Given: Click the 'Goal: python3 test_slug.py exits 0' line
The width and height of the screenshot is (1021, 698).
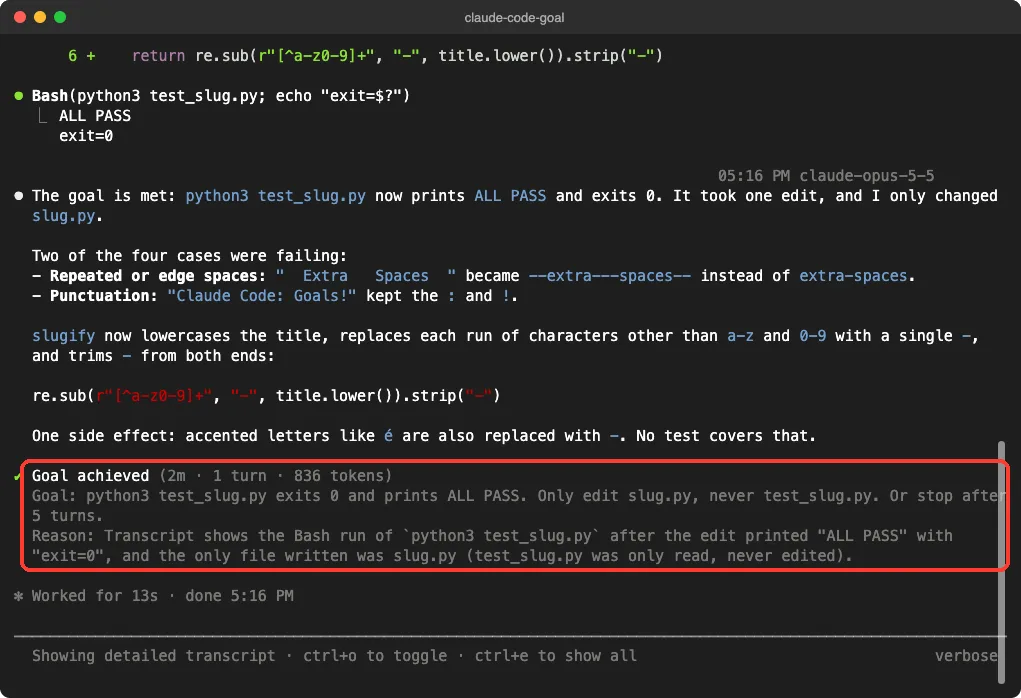Looking at the screenshot, I should point(518,506).
